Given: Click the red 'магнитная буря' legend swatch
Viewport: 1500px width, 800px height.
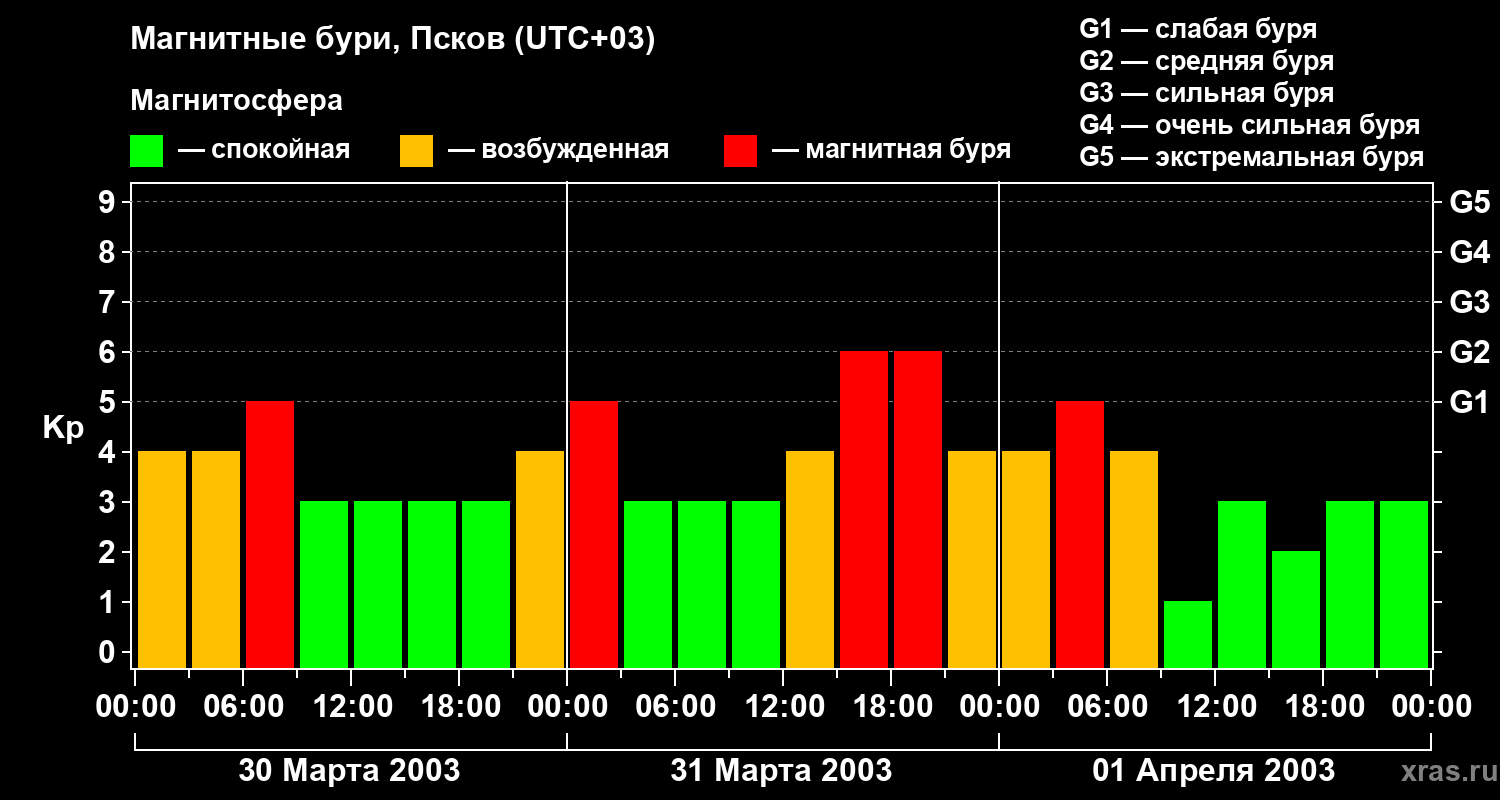Looking at the screenshot, I should tap(741, 151).
